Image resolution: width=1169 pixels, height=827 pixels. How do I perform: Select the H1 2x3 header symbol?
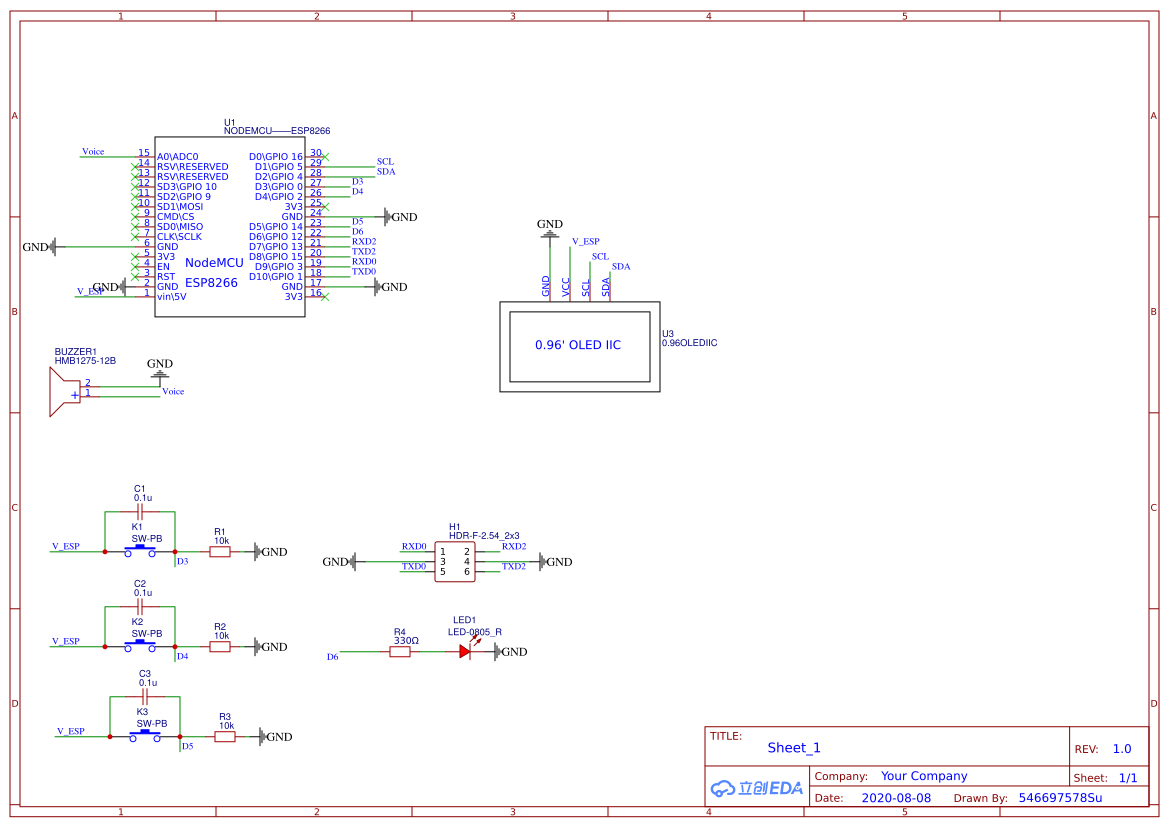(455, 562)
